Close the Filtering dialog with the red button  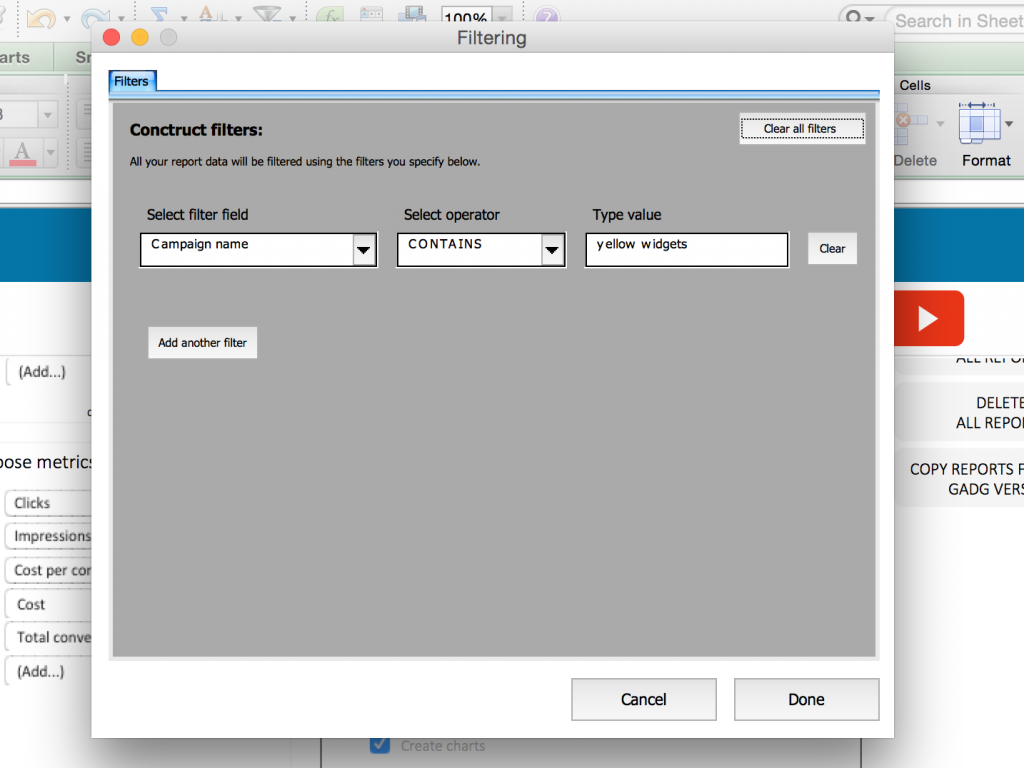[x=112, y=38]
